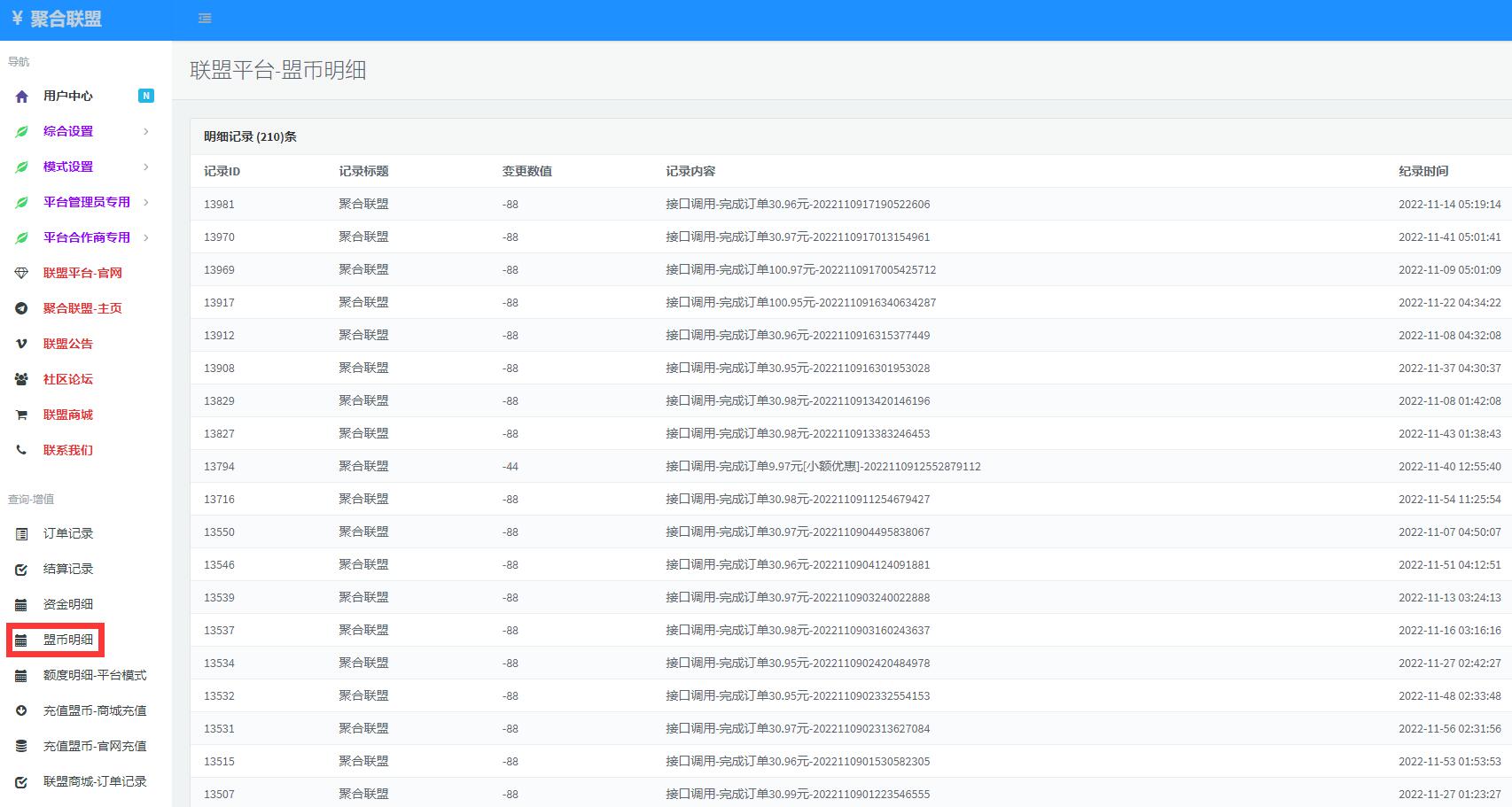This screenshot has width=1512, height=807.
Task: Click the telegram icon beside 聚合联盟-主页
Action: (21, 309)
